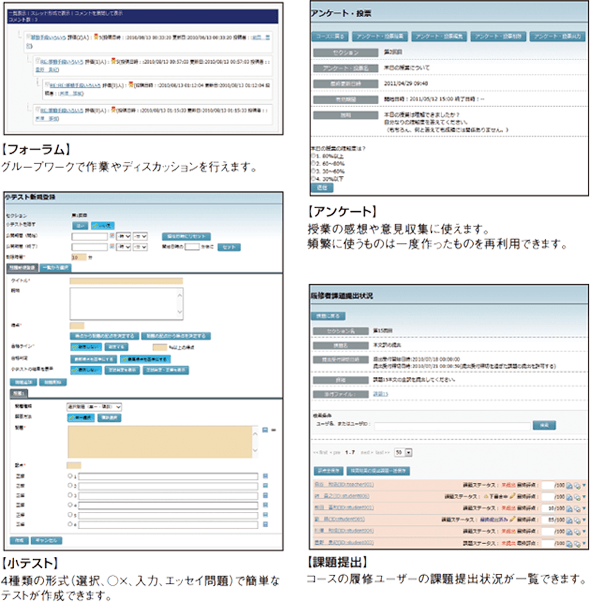Click pencil icon in student006 submission row
The image size is (590, 602).
coord(512,496)
